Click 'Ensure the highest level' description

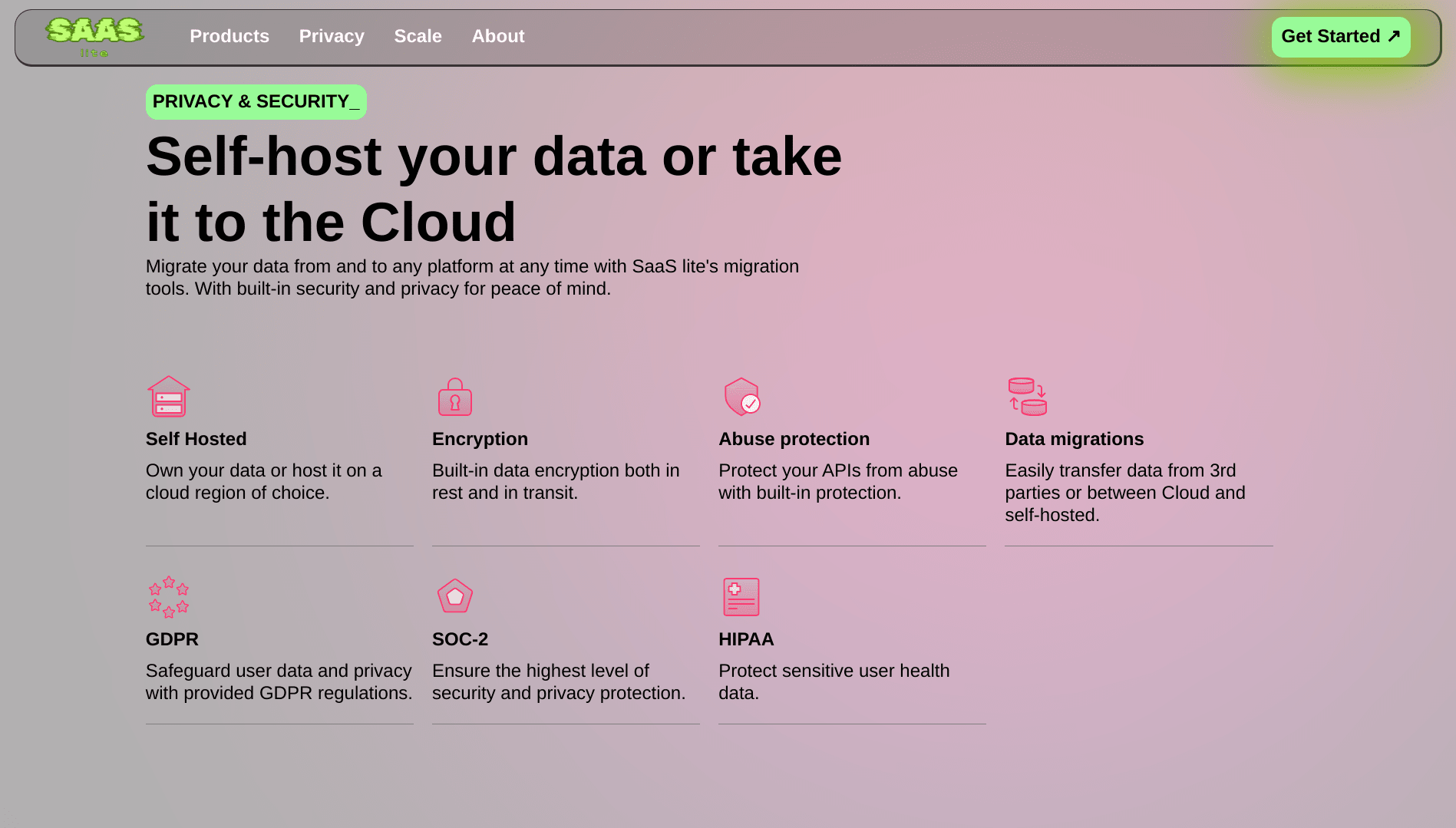coord(559,682)
